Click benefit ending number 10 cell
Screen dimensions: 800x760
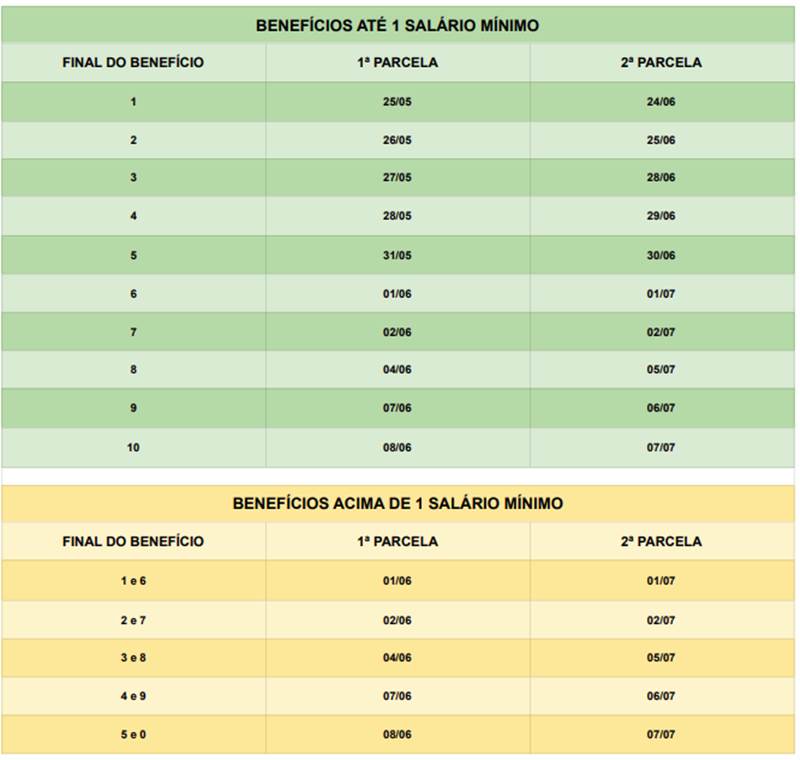tap(133, 447)
